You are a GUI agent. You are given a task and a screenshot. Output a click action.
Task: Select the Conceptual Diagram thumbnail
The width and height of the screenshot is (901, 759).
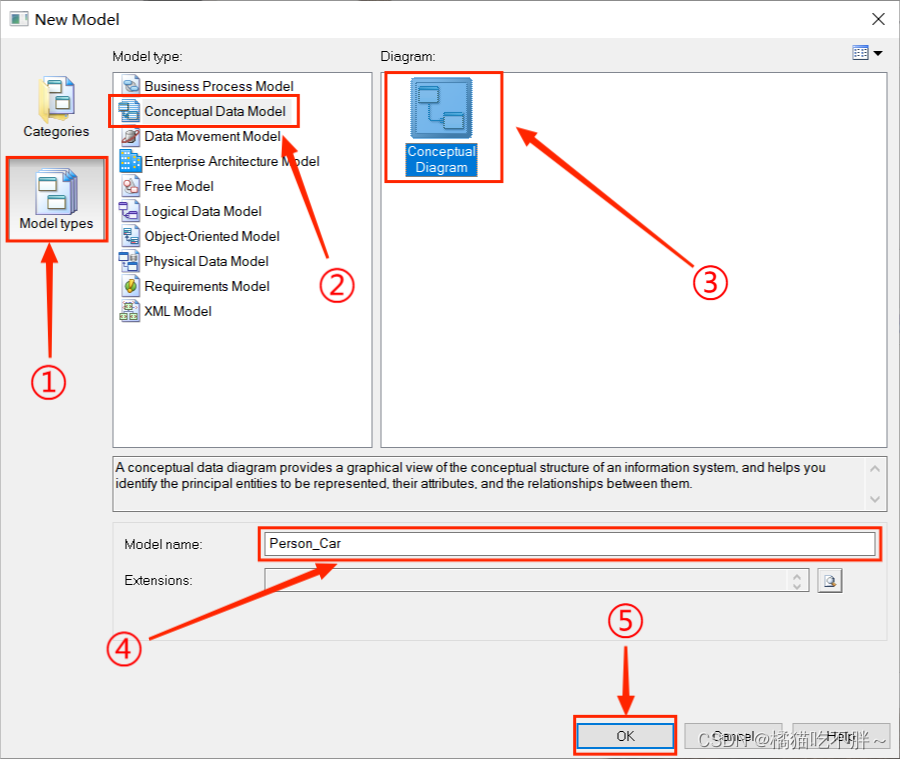coord(441,108)
